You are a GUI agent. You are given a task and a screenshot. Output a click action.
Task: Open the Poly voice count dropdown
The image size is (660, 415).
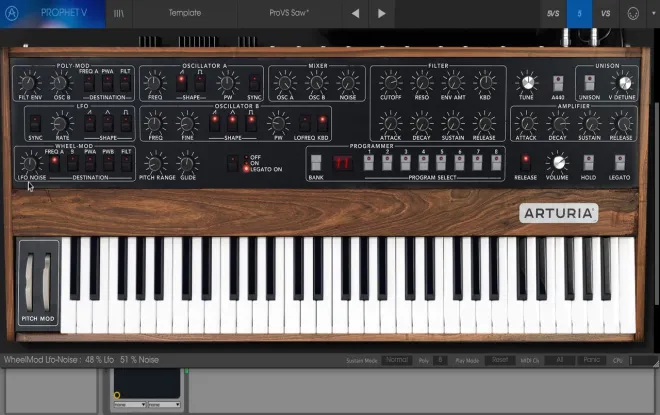click(440, 360)
